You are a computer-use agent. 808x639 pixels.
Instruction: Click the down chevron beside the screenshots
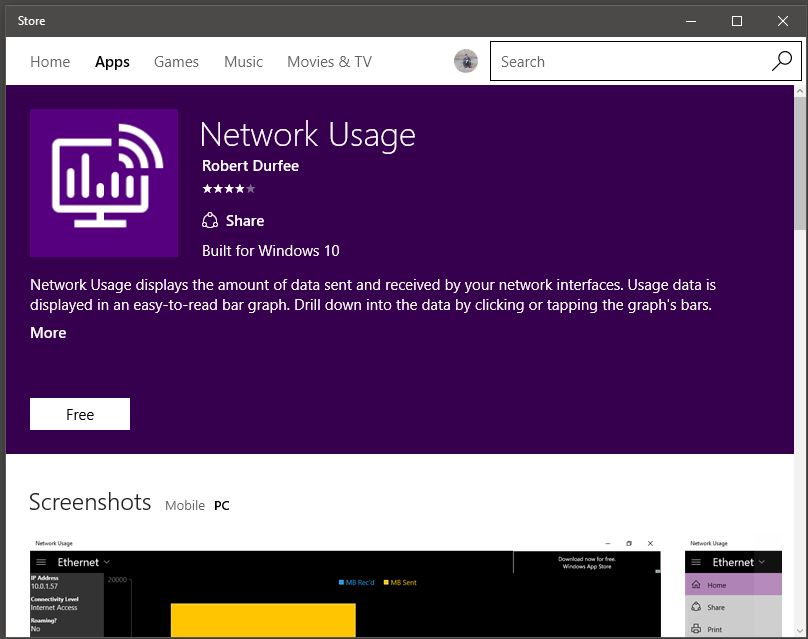coord(799,630)
